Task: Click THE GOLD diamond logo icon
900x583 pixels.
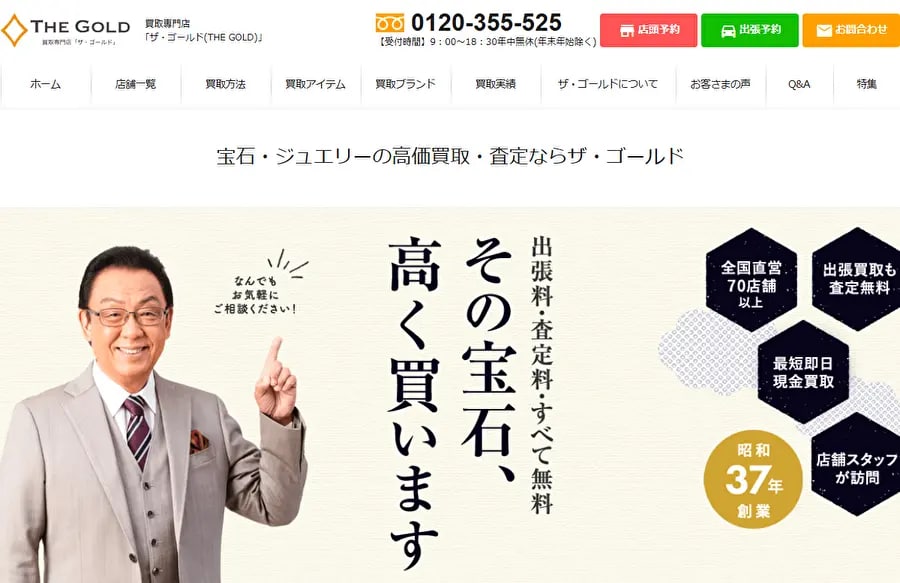Action: click(14, 30)
